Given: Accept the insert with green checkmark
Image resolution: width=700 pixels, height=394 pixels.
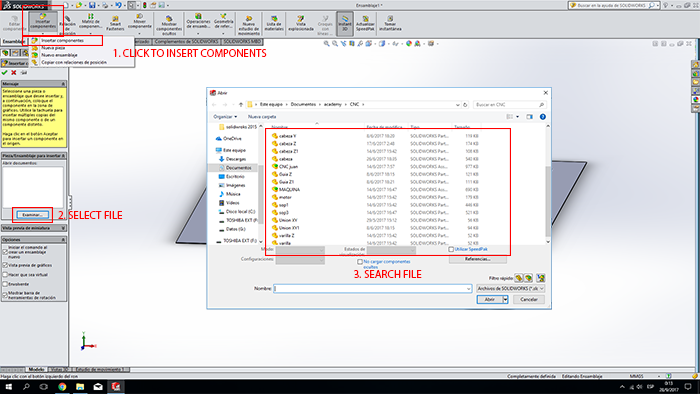Looking at the screenshot, I should point(5,72).
